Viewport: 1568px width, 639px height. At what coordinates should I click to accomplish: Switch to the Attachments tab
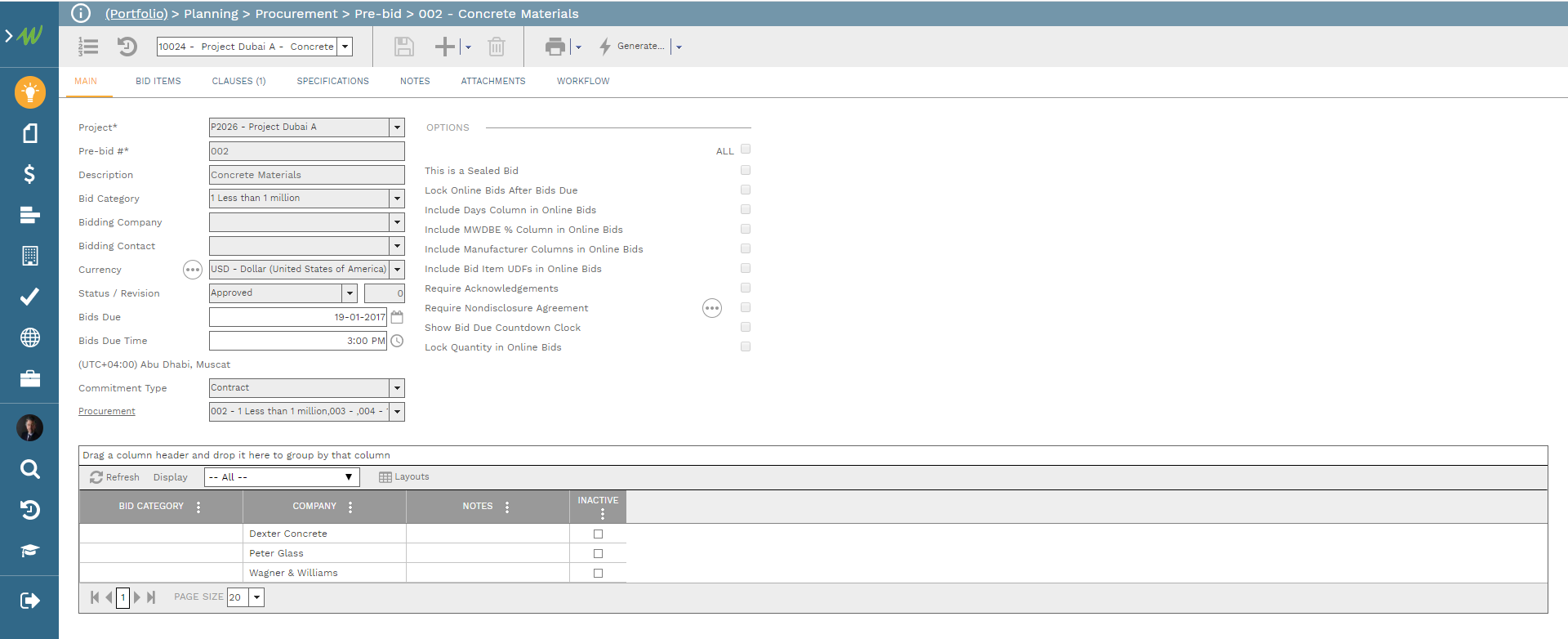click(493, 81)
